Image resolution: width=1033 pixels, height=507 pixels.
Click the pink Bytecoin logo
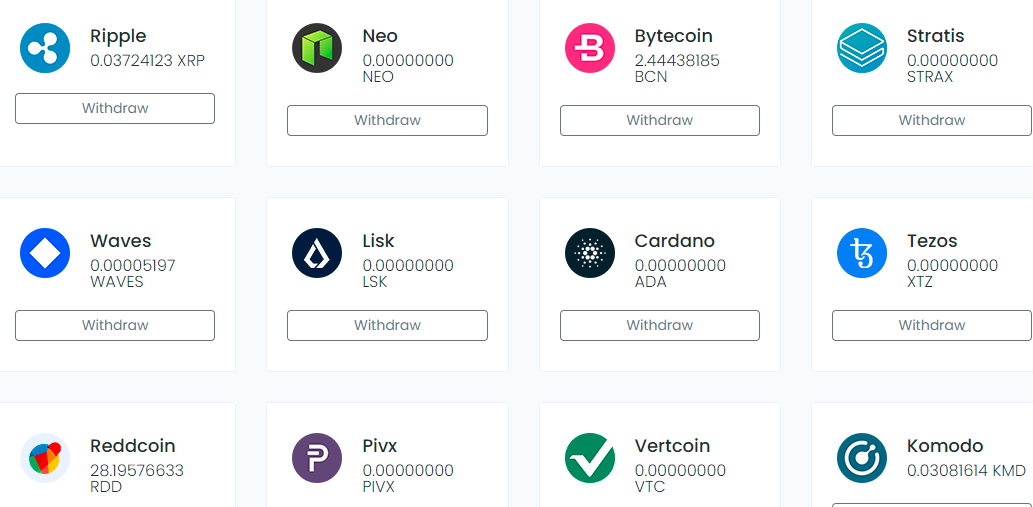[590, 48]
